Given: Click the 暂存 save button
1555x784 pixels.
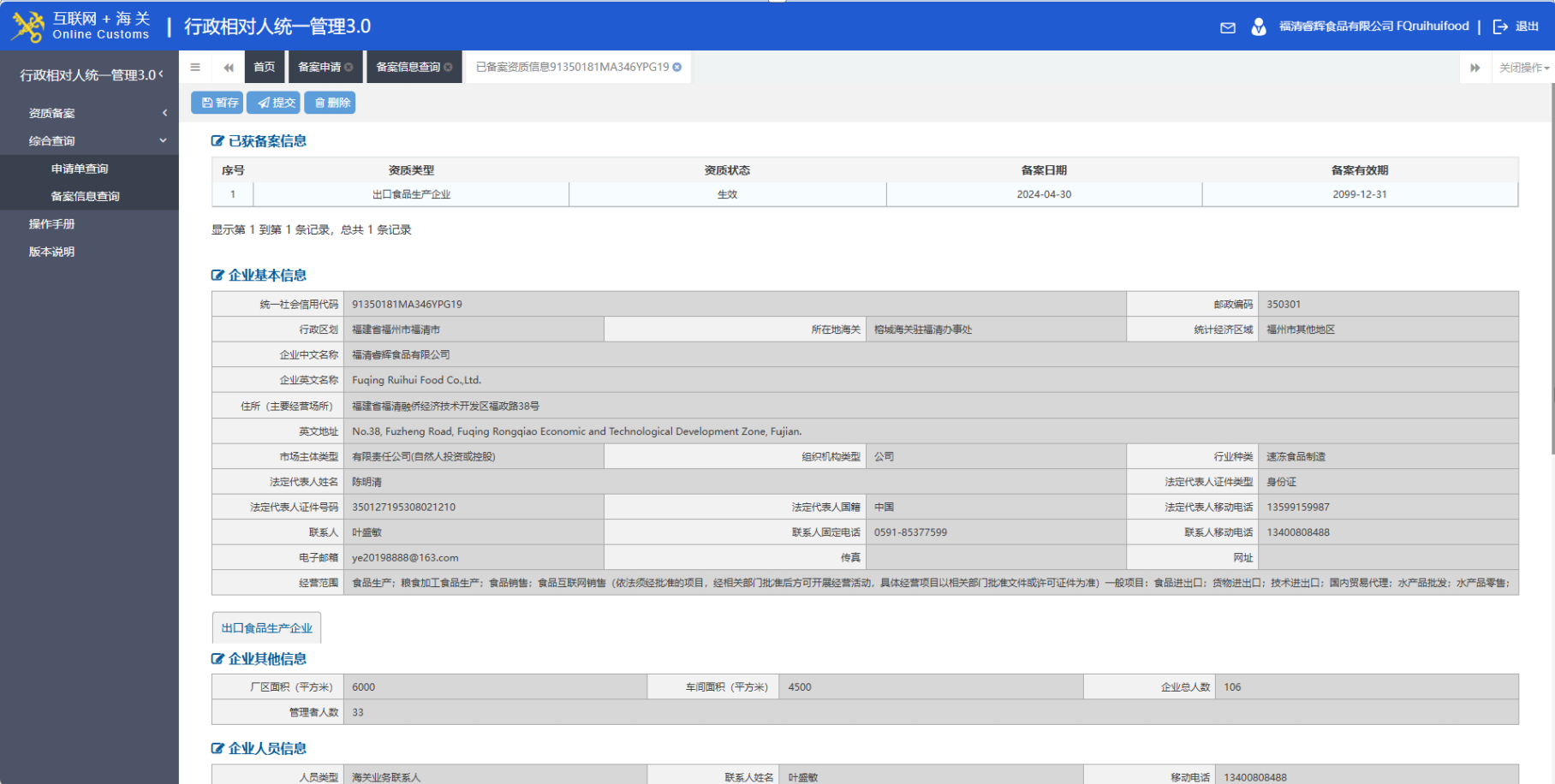Looking at the screenshot, I should [219, 103].
